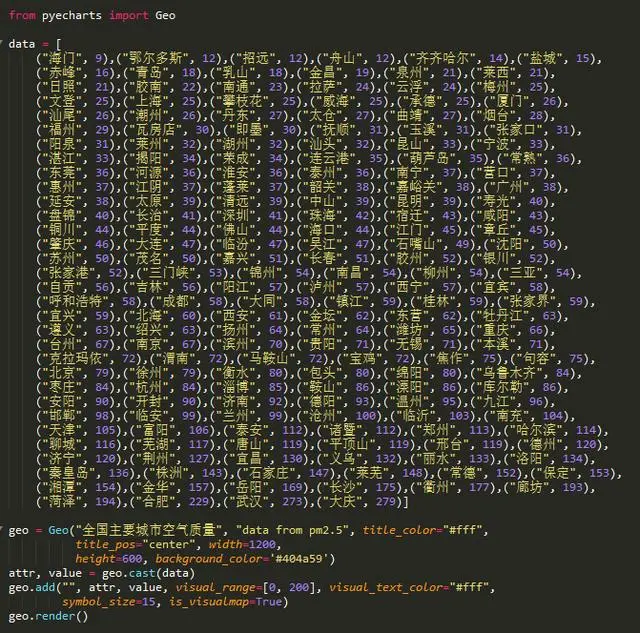Select the "大庆" entry
The width and height of the screenshot is (640, 633).
point(342,501)
